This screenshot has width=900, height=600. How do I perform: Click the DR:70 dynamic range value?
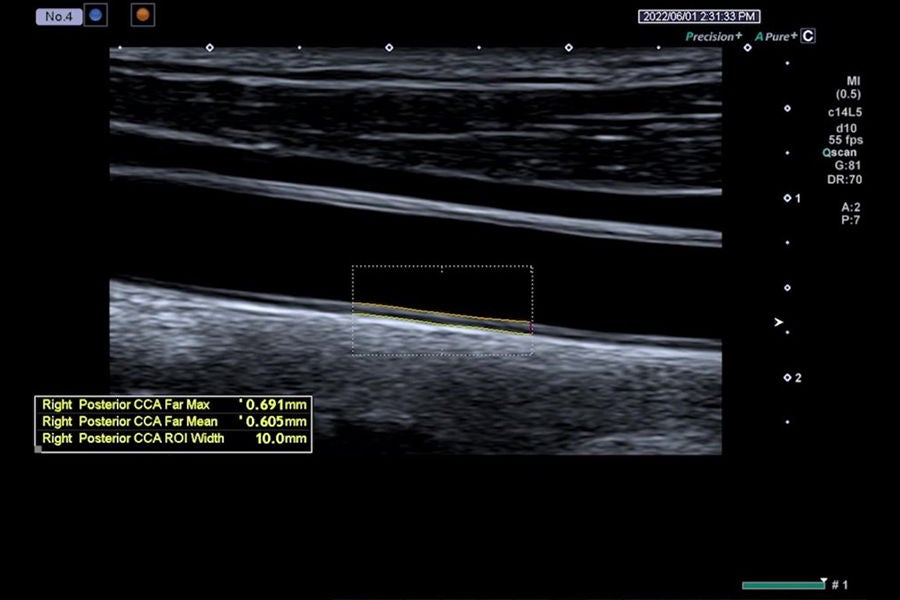click(x=844, y=180)
